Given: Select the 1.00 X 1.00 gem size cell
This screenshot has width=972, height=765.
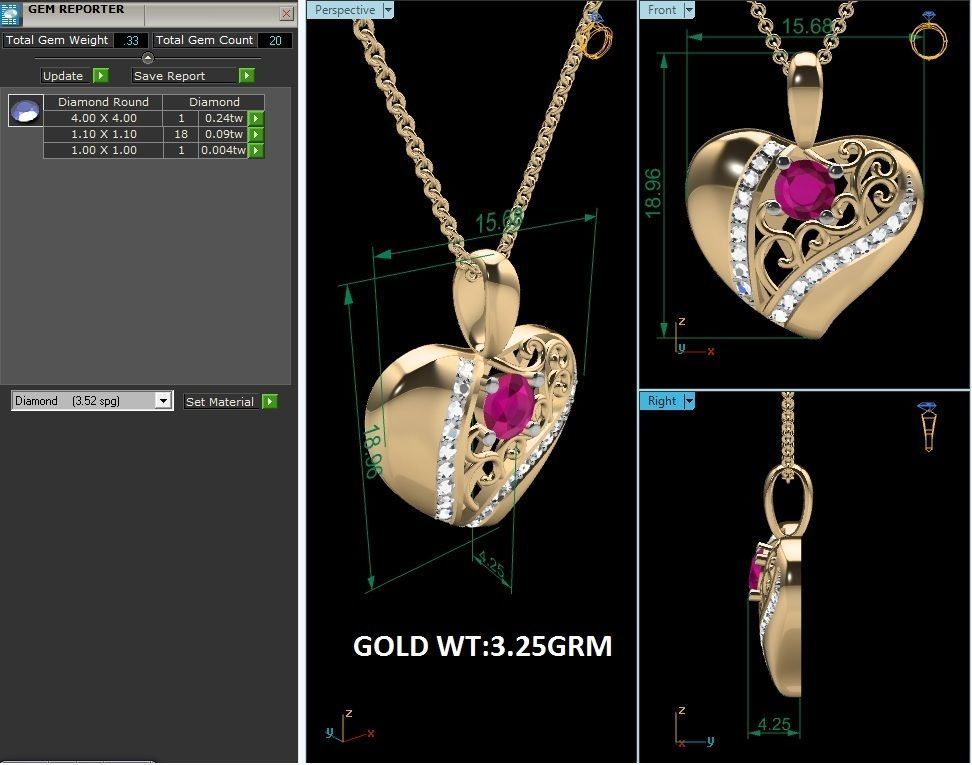Looking at the screenshot, I should [104, 150].
